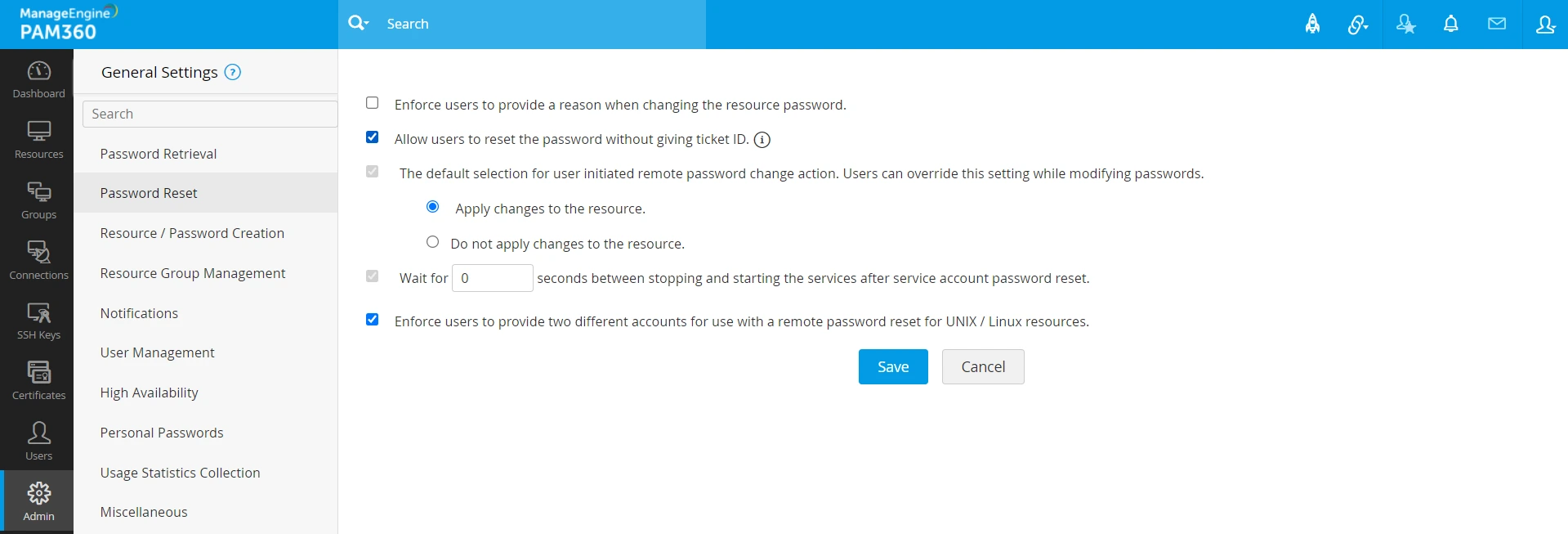Viewport: 1568px width, 534px height.
Task: Open the user profile dropdown
Action: 1545,24
